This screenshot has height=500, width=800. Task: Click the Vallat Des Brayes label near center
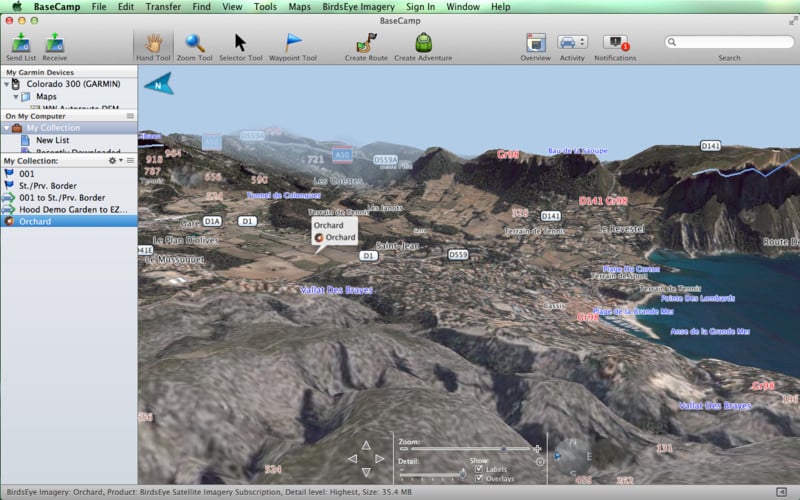click(x=336, y=290)
